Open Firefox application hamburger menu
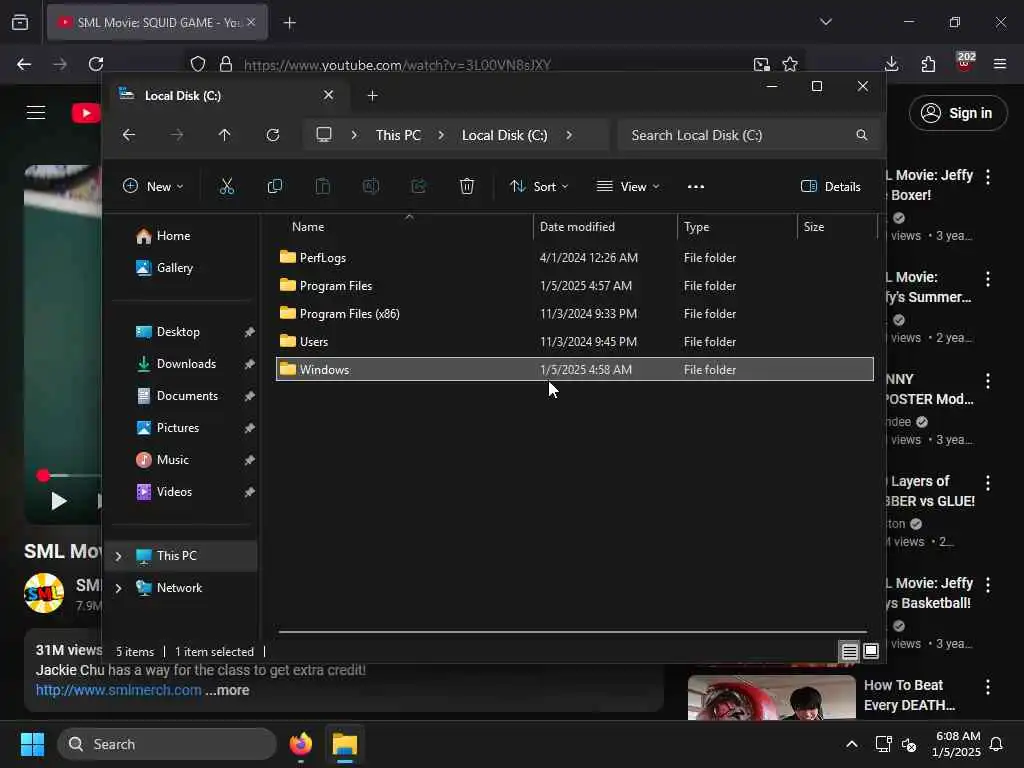1024x768 pixels. (1000, 64)
